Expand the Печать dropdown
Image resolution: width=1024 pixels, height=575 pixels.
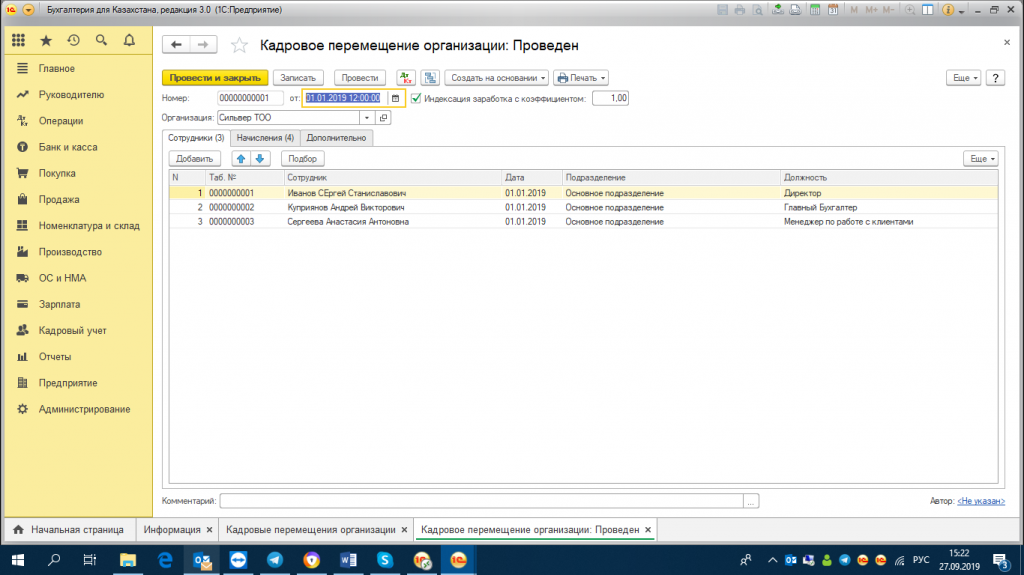tap(581, 78)
